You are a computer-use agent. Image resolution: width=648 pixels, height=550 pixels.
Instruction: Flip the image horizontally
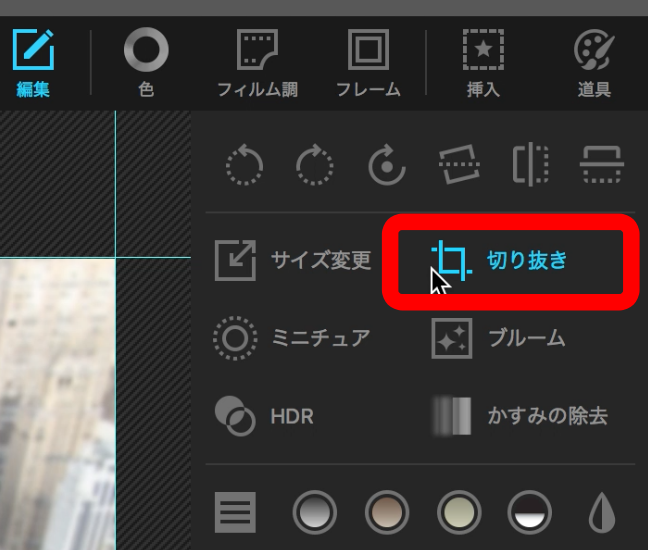(x=531, y=164)
